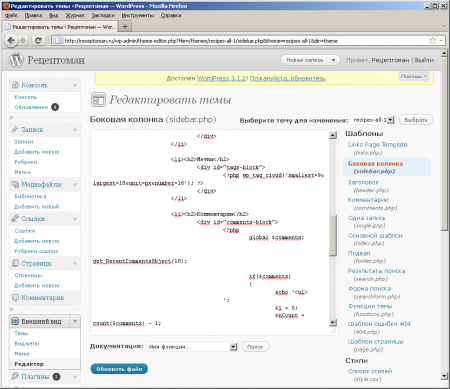
Task: Click the Записи pin icon in the sidebar
Action: pyautogui.click(x=15, y=129)
